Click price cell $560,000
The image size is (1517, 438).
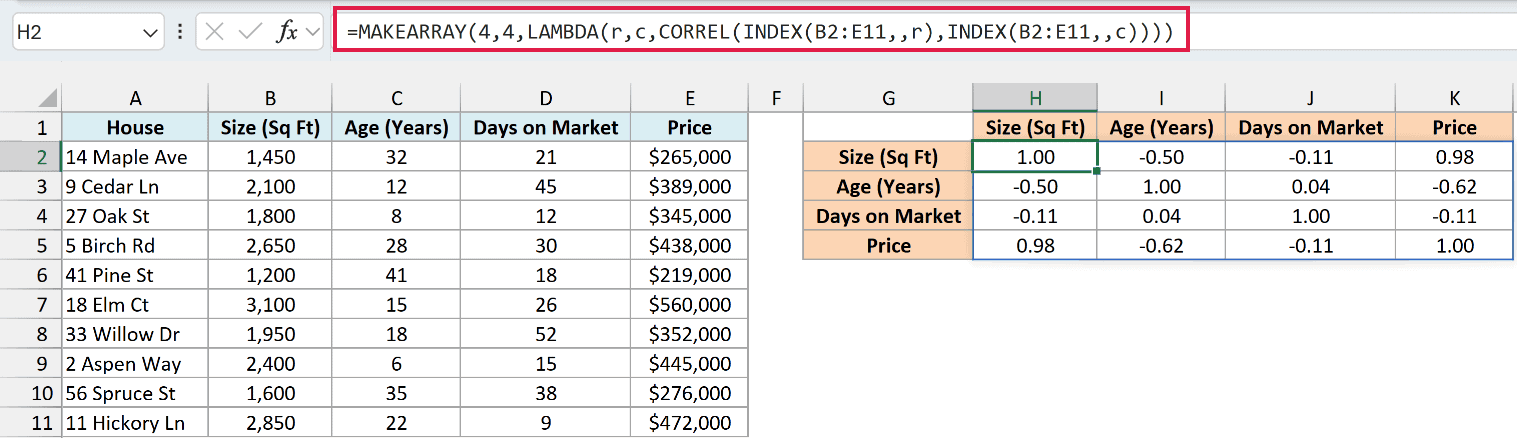coord(690,304)
